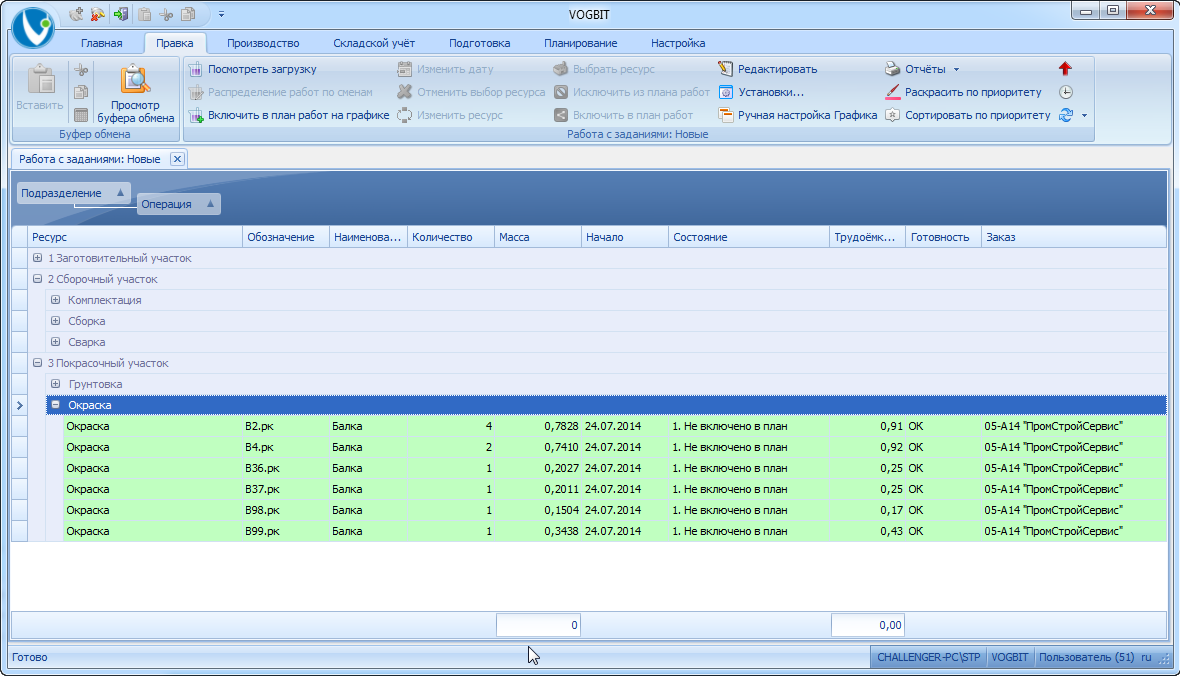Click Пользователь (51) in the status bar
This screenshot has width=1180, height=676.
tap(1086, 657)
